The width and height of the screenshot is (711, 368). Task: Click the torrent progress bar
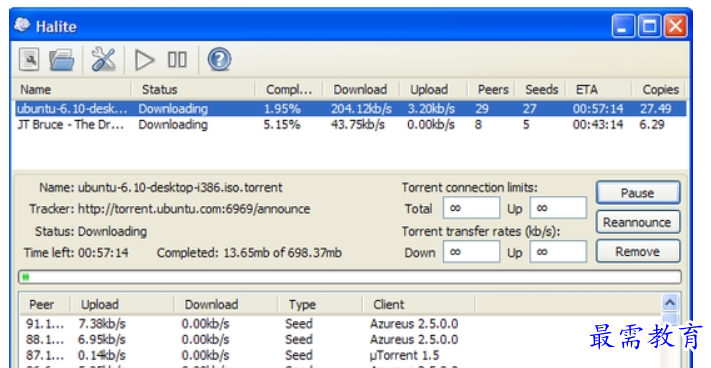coord(350,277)
